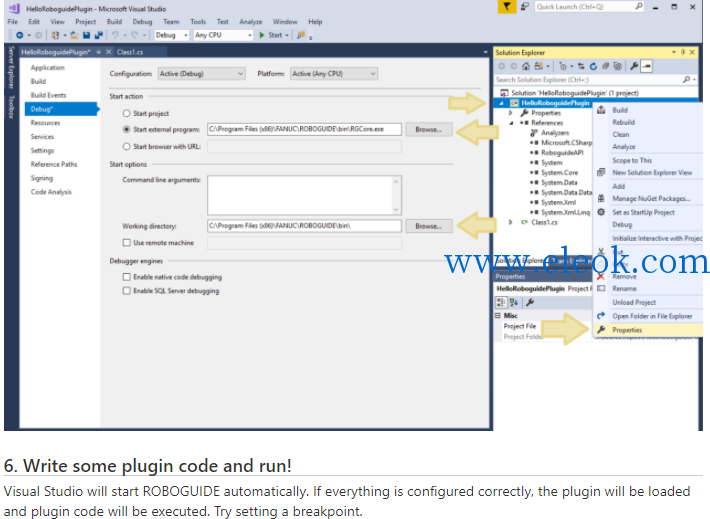The image size is (710, 519).
Task: Click the Categorized icon in Properties panel
Action: pyautogui.click(x=501, y=302)
